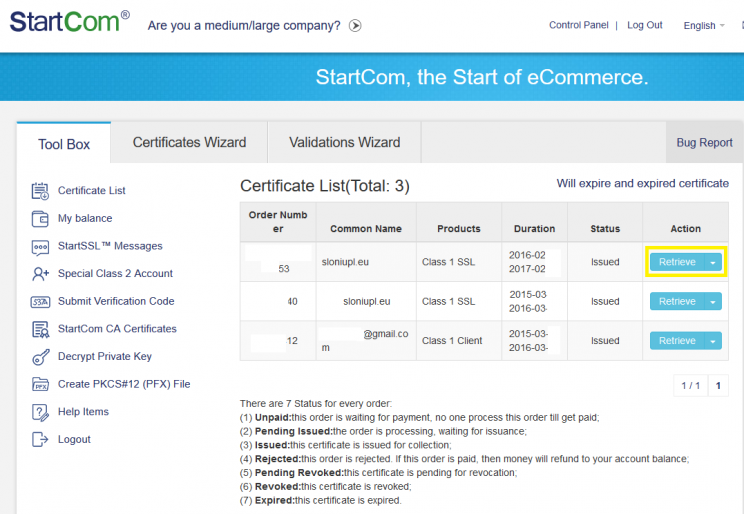Open the Bug Report tab
Viewport: 744px width, 514px height.
704,142
